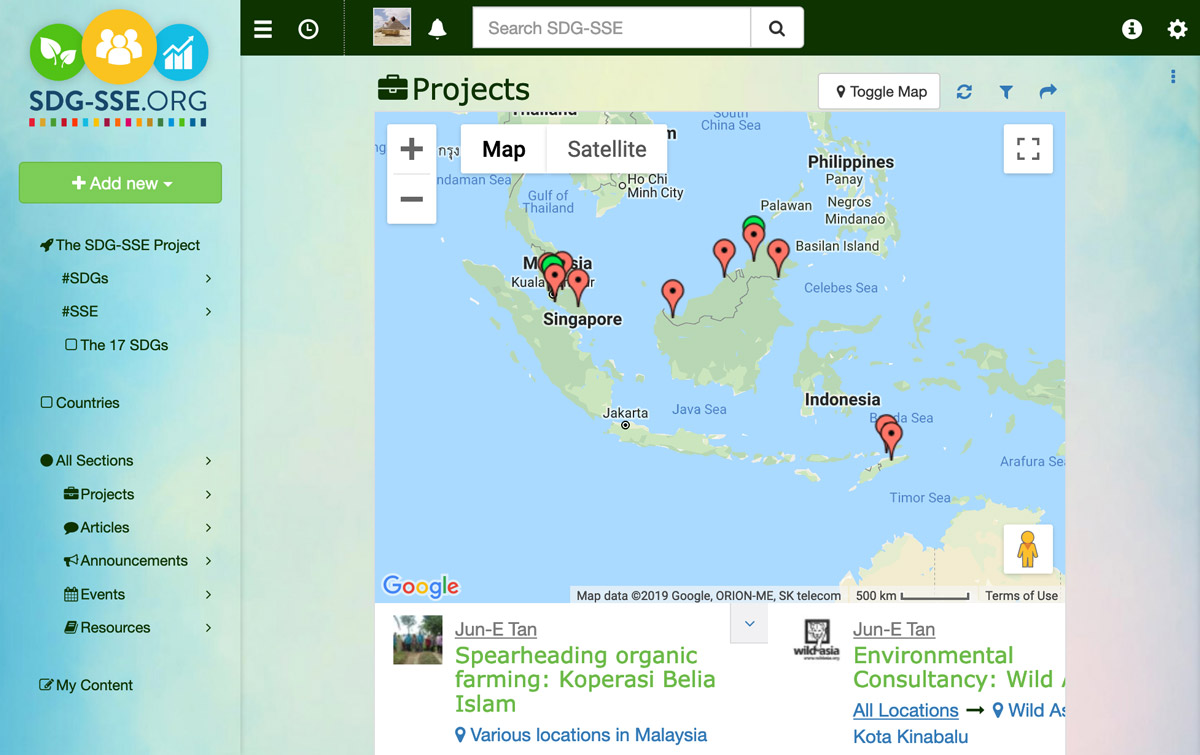1200x755 pixels.
Task: Open the first Jun-E Tan author link
Action: (x=496, y=629)
